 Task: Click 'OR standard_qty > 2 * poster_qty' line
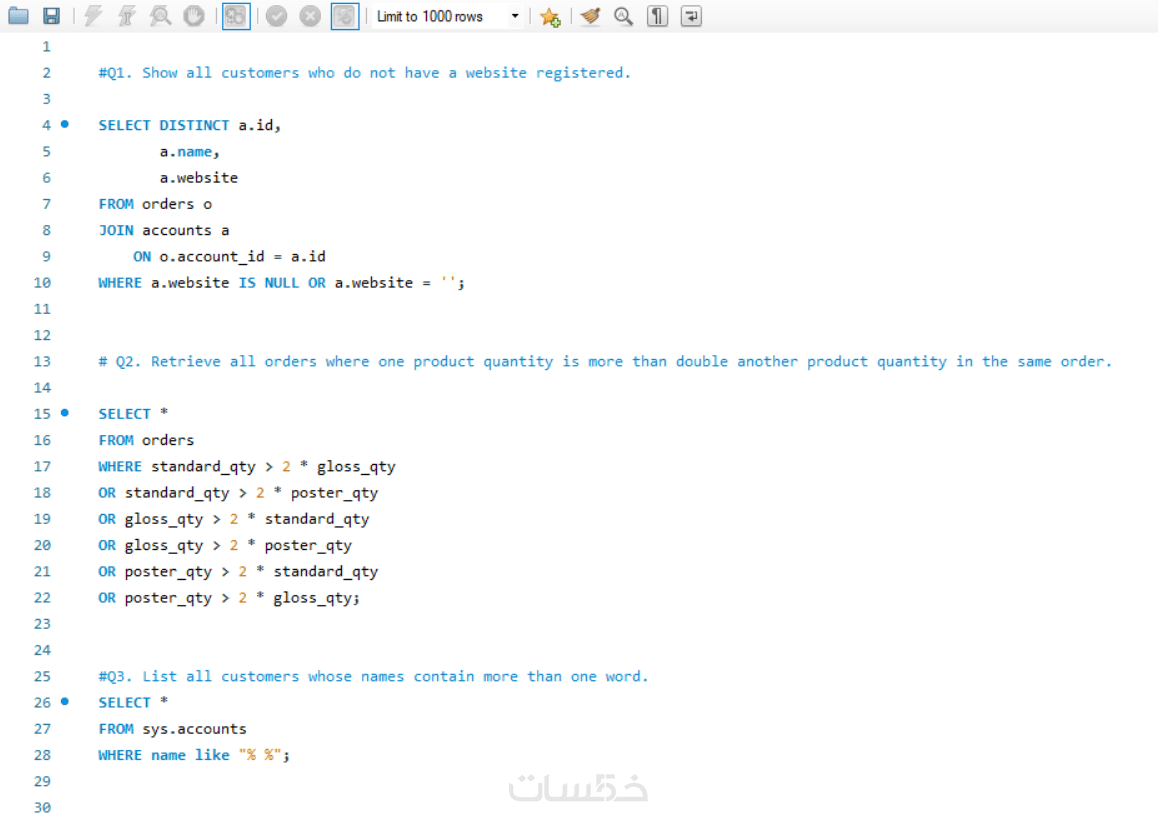click(238, 492)
